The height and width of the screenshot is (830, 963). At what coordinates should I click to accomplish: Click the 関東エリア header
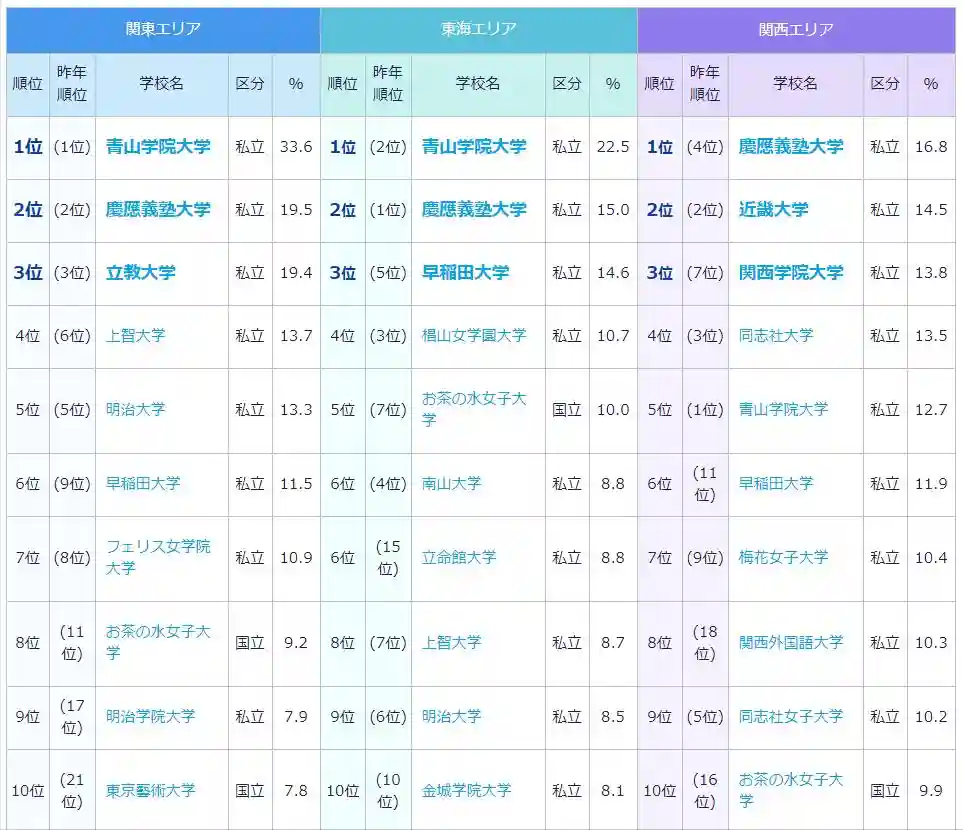163,29
